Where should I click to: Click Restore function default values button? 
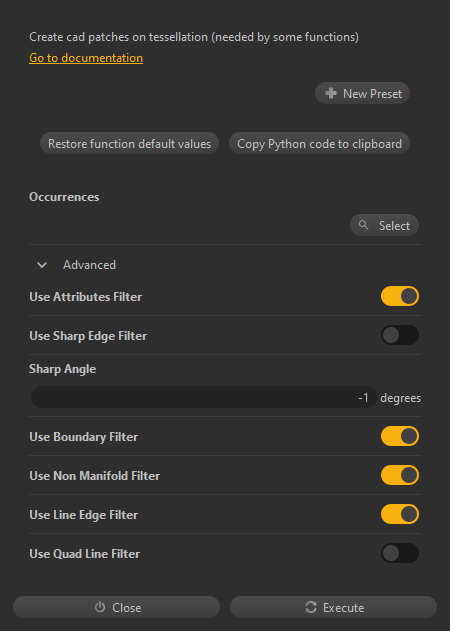[x=129, y=143]
